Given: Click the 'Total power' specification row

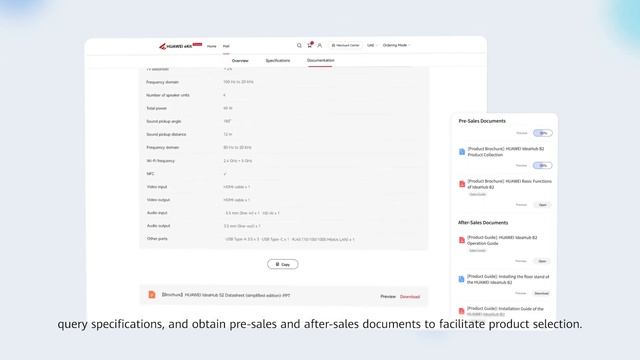Looking at the screenshot, I should click(x=284, y=108).
